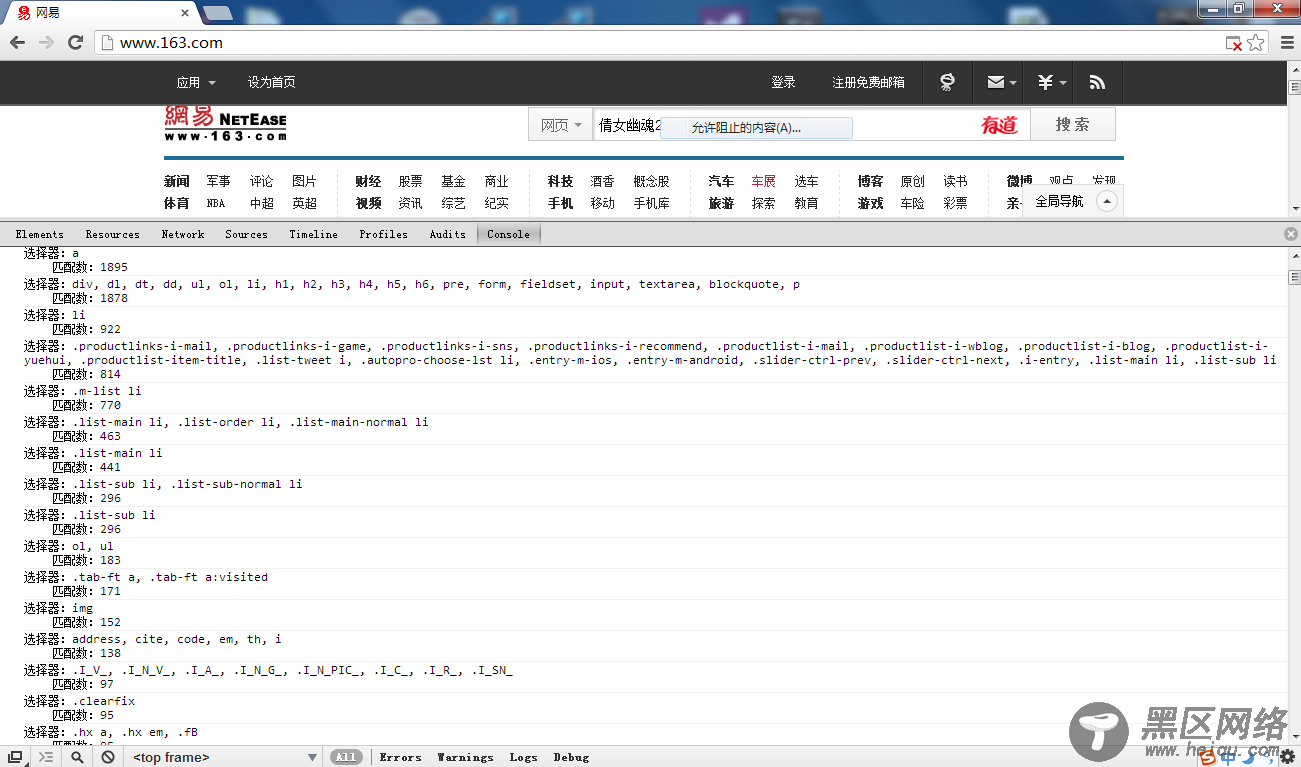The width and height of the screenshot is (1301, 767).
Task: Open the 博客 blog link
Action: pyautogui.click(x=870, y=181)
